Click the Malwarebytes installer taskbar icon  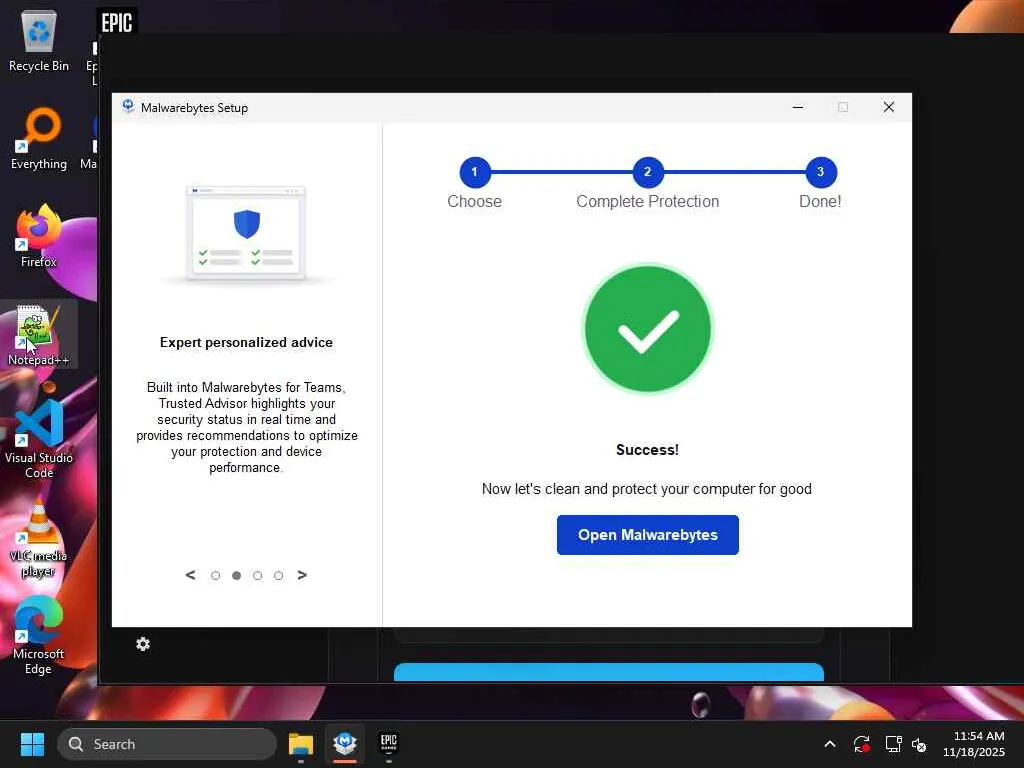click(345, 744)
